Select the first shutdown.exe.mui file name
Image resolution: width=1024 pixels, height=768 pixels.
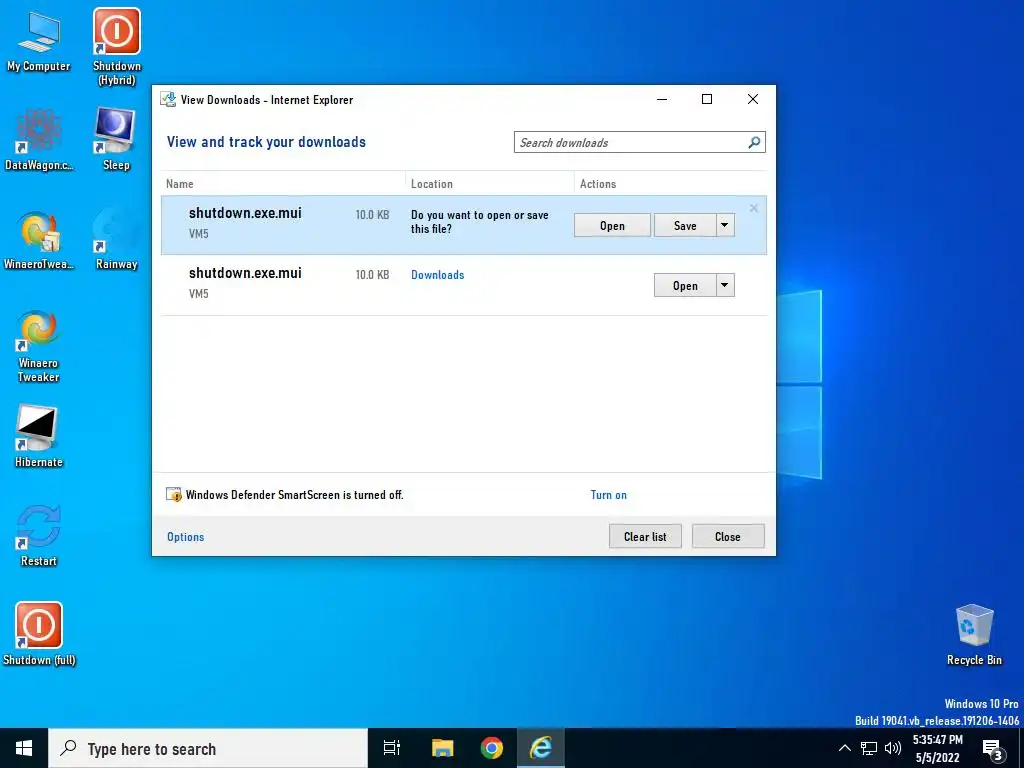pos(245,213)
